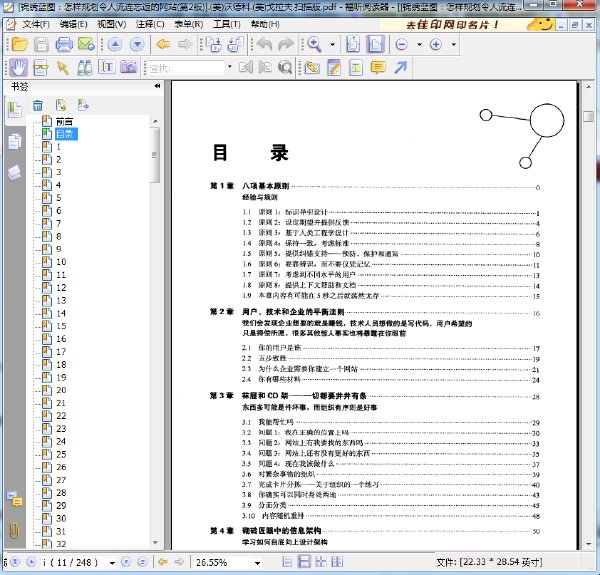Screen dimensions: 600x575
Task: Open the 工具(T) menu
Action: 227,24
